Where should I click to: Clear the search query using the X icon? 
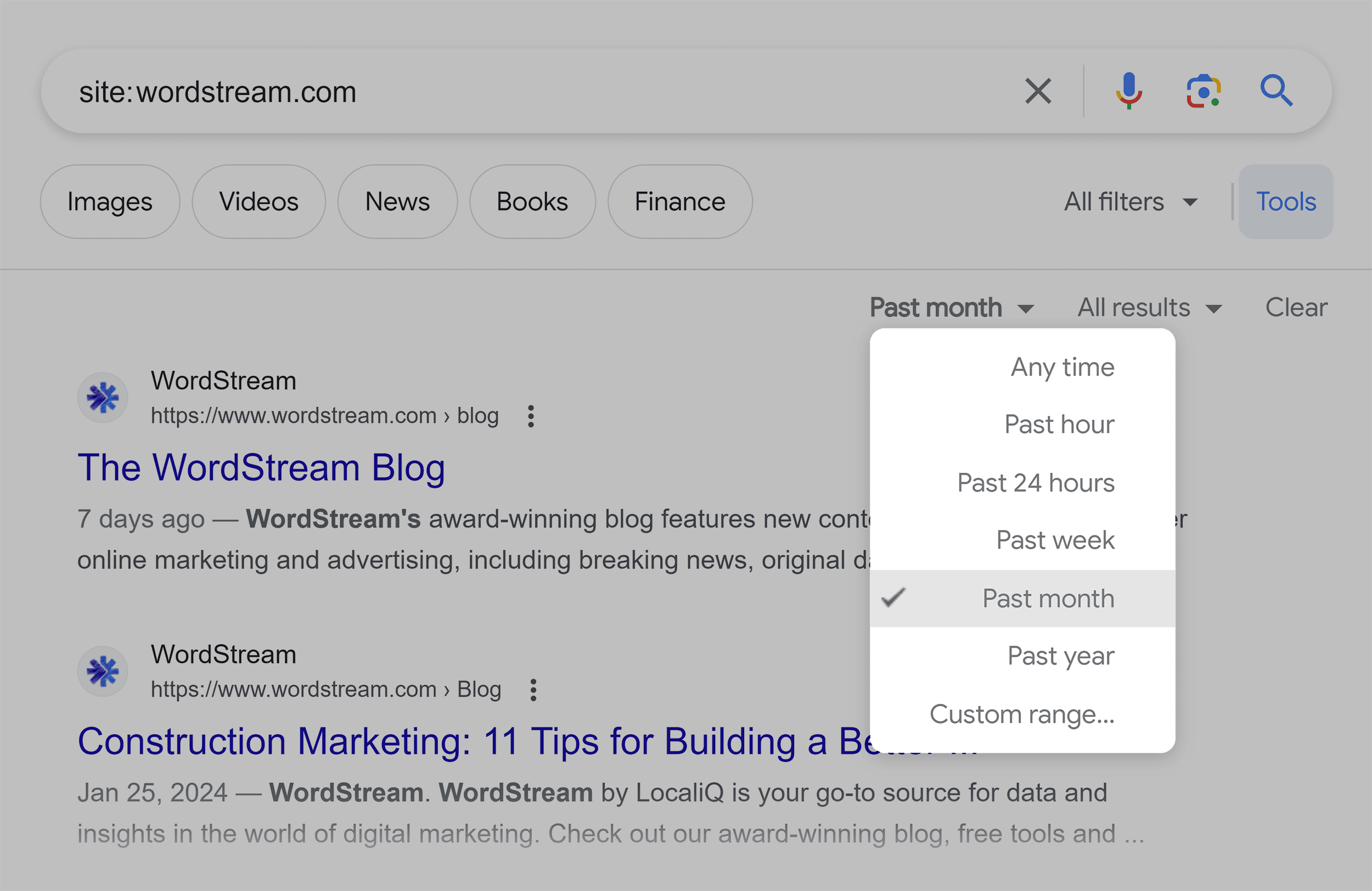click(x=1037, y=91)
